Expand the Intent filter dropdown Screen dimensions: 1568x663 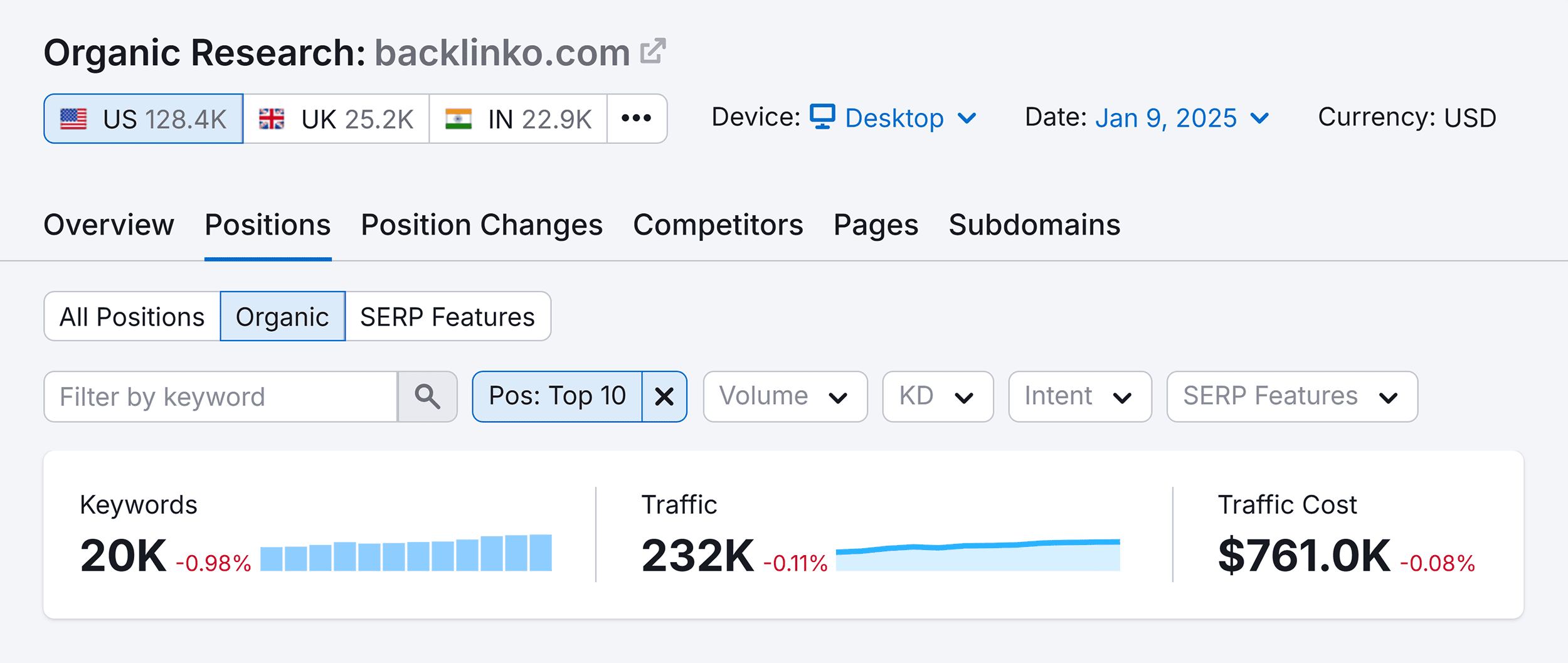tap(1080, 396)
